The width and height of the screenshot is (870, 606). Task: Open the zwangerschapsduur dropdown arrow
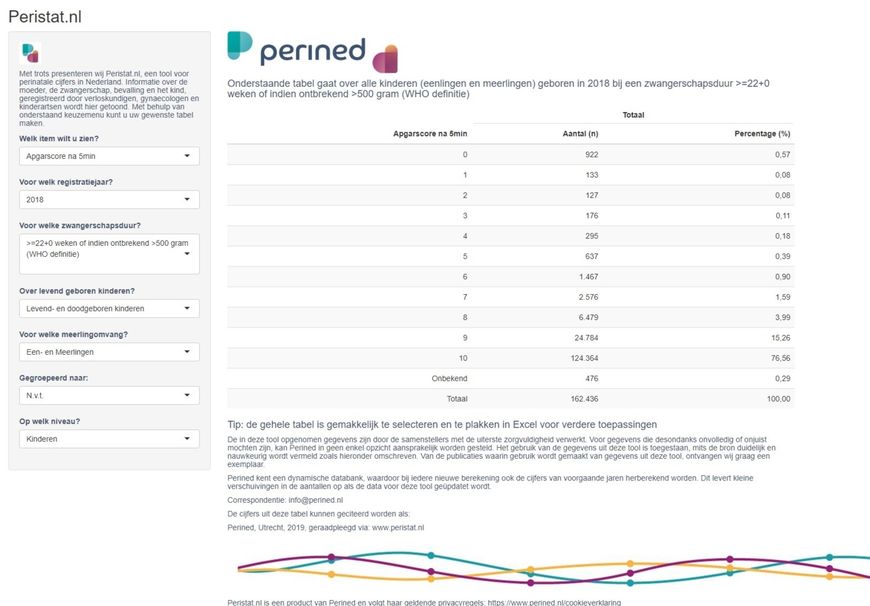187,254
